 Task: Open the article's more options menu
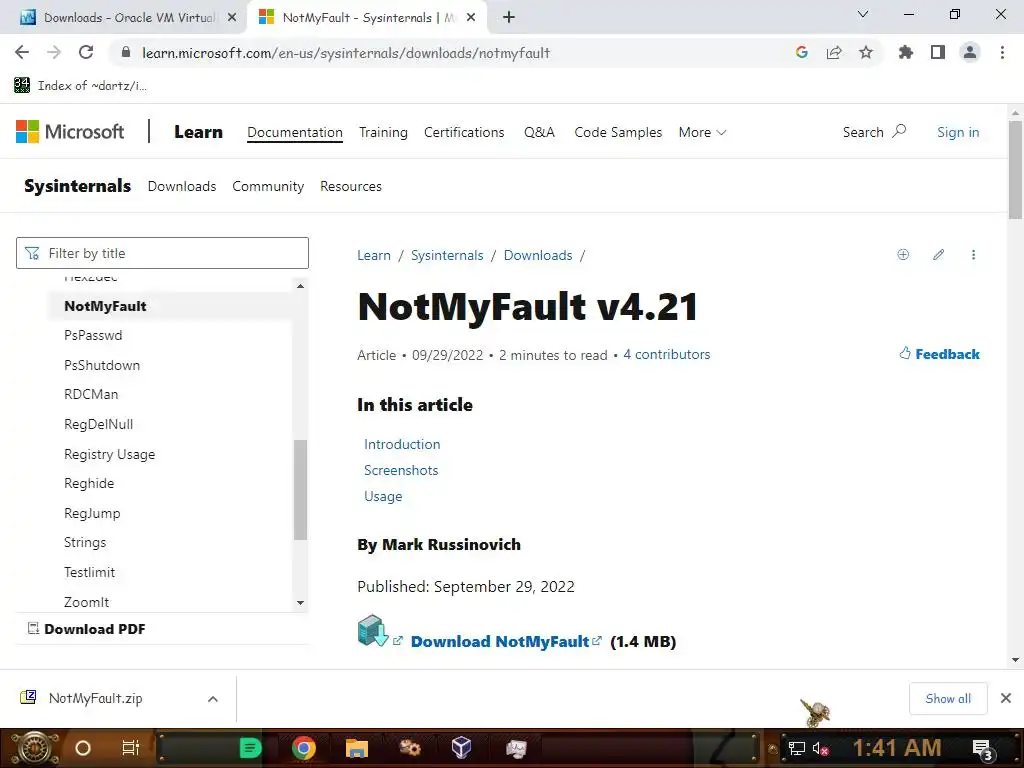[973, 255]
